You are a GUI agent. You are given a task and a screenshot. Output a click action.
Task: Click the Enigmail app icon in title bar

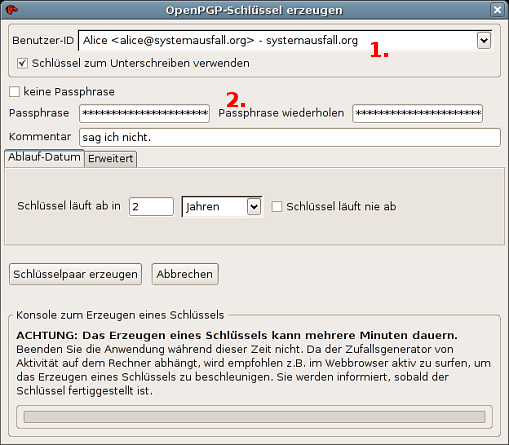12,10
